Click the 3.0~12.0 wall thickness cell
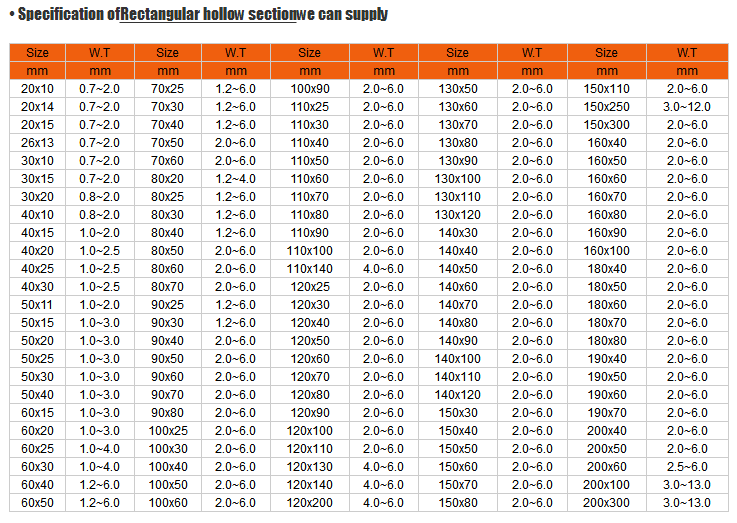 click(x=686, y=107)
